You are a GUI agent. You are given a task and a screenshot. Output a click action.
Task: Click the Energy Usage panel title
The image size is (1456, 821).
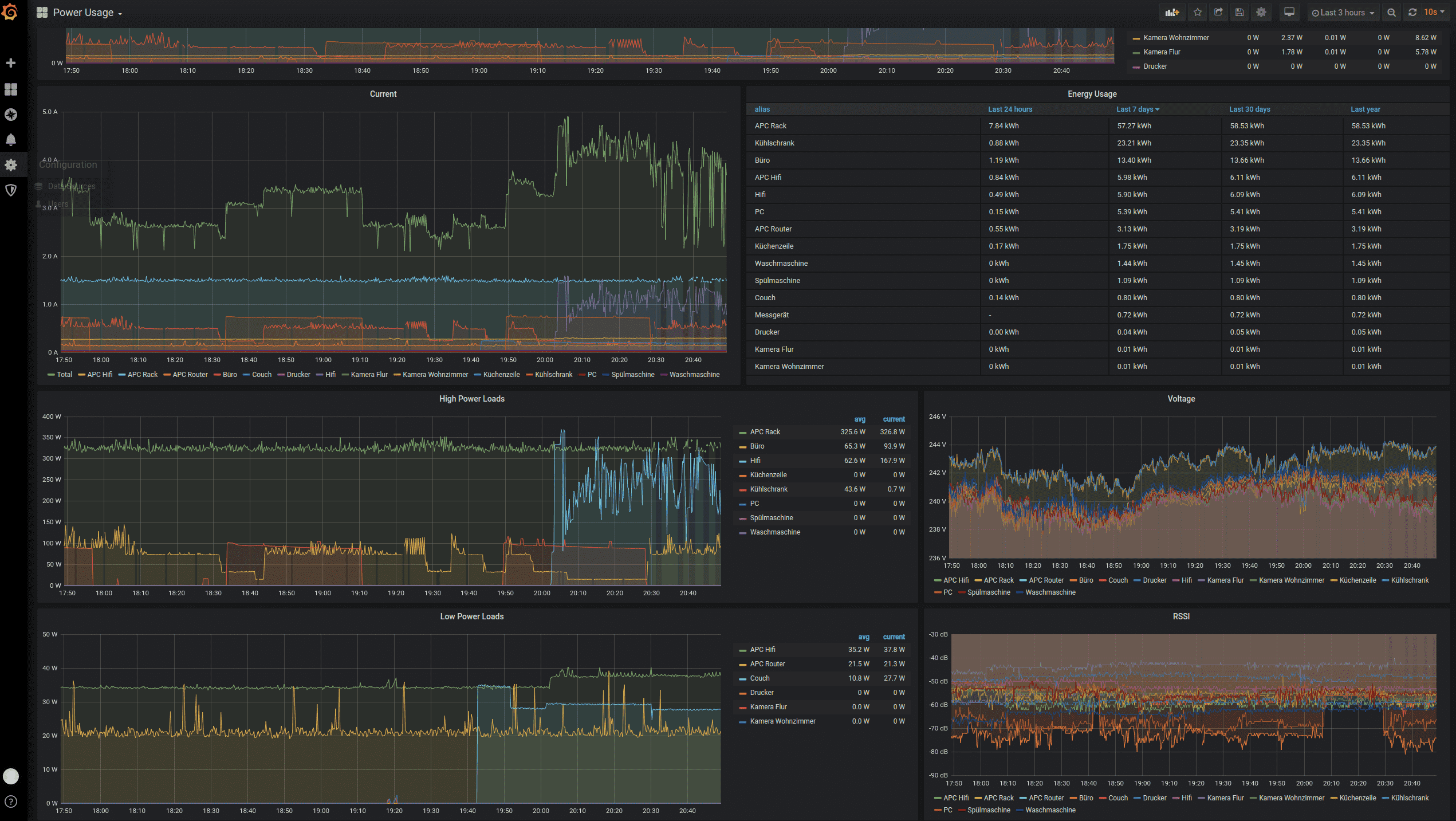pyautogui.click(x=1092, y=94)
